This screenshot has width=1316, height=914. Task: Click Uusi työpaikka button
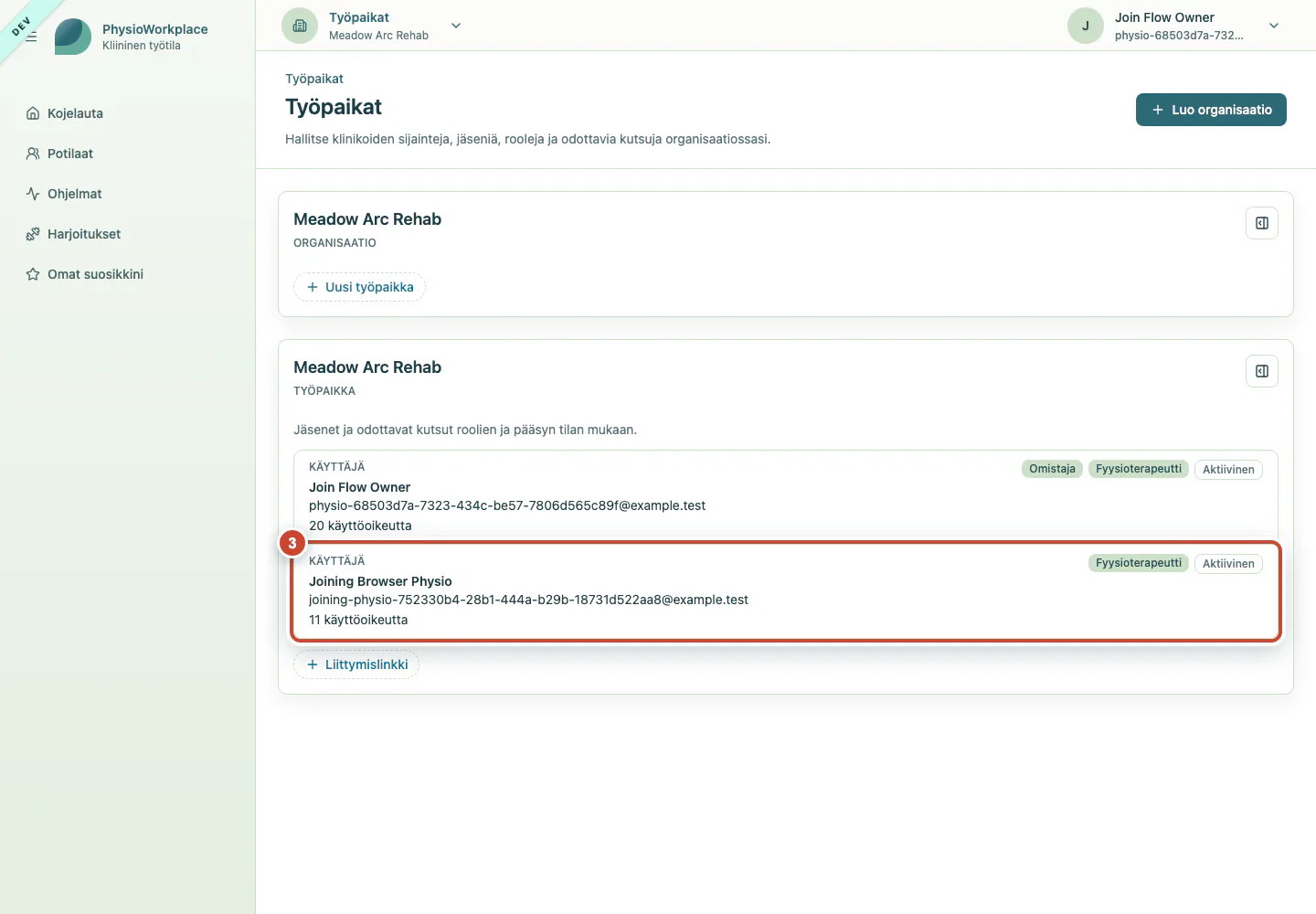pos(359,287)
